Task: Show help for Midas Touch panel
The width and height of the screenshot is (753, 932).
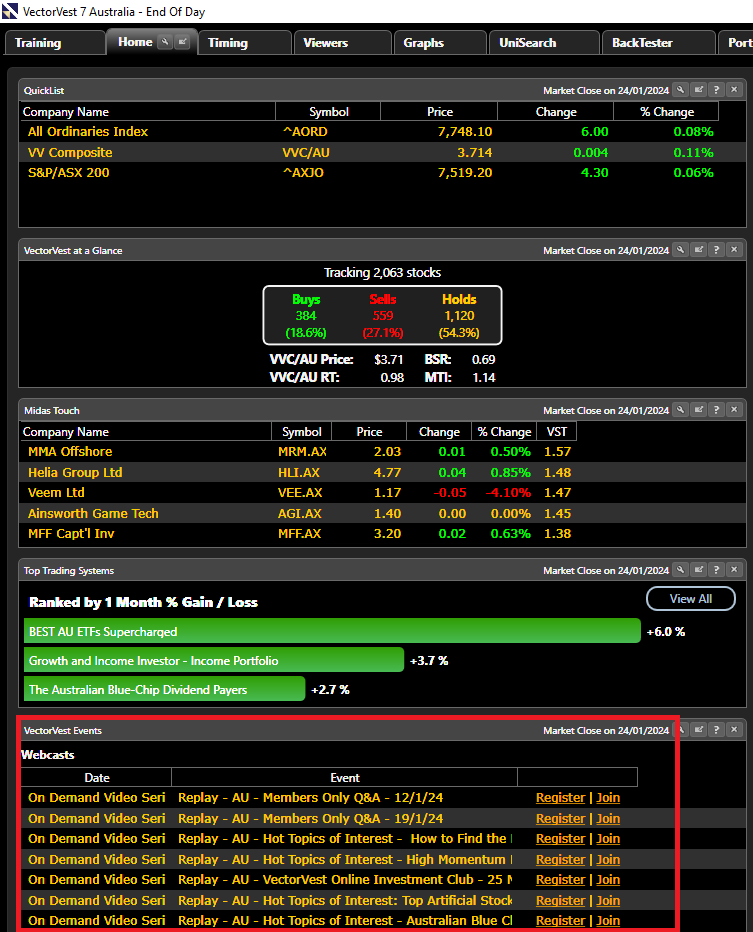Action: point(717,410)
